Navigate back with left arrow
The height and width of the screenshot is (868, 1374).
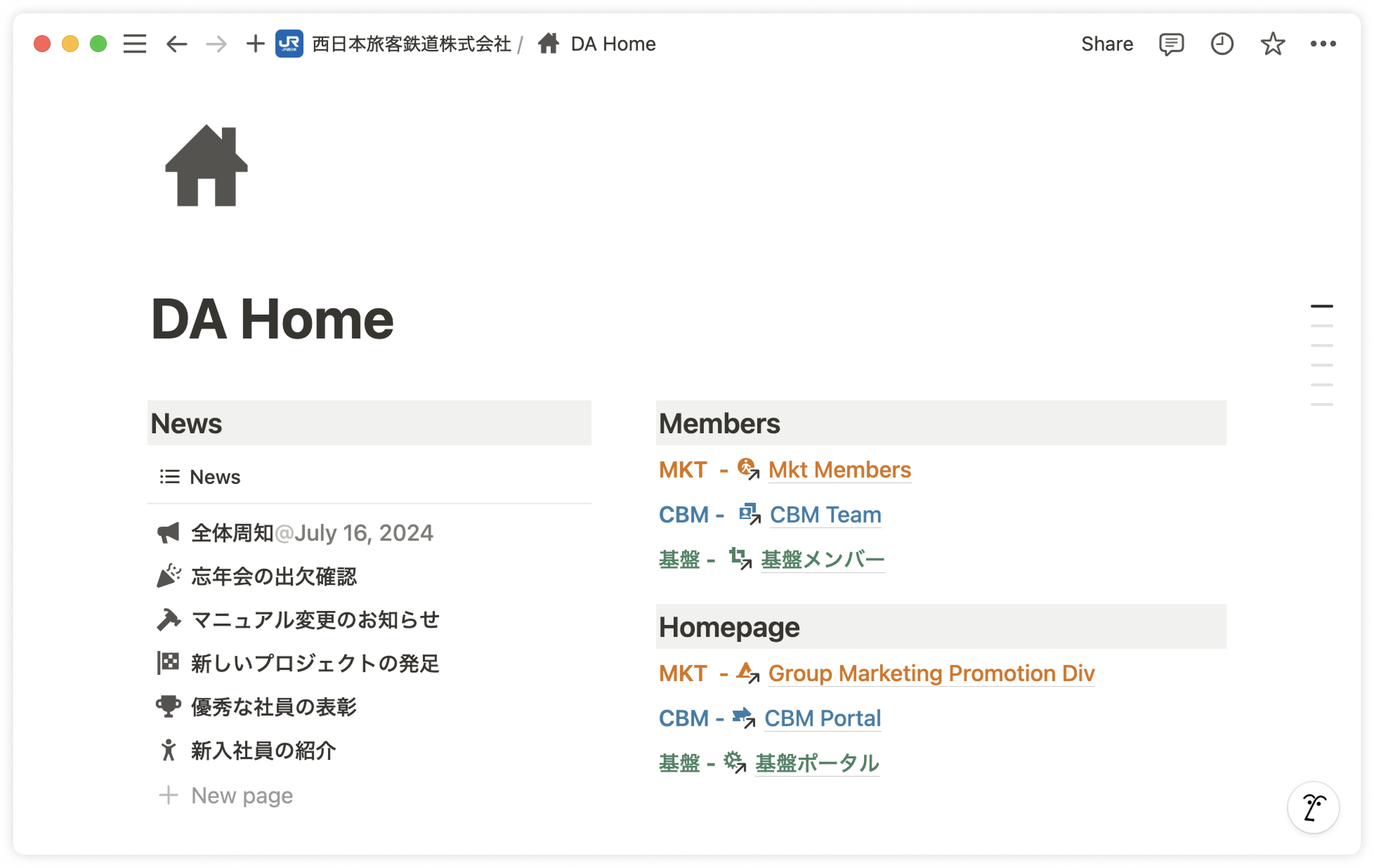point(176,44)
